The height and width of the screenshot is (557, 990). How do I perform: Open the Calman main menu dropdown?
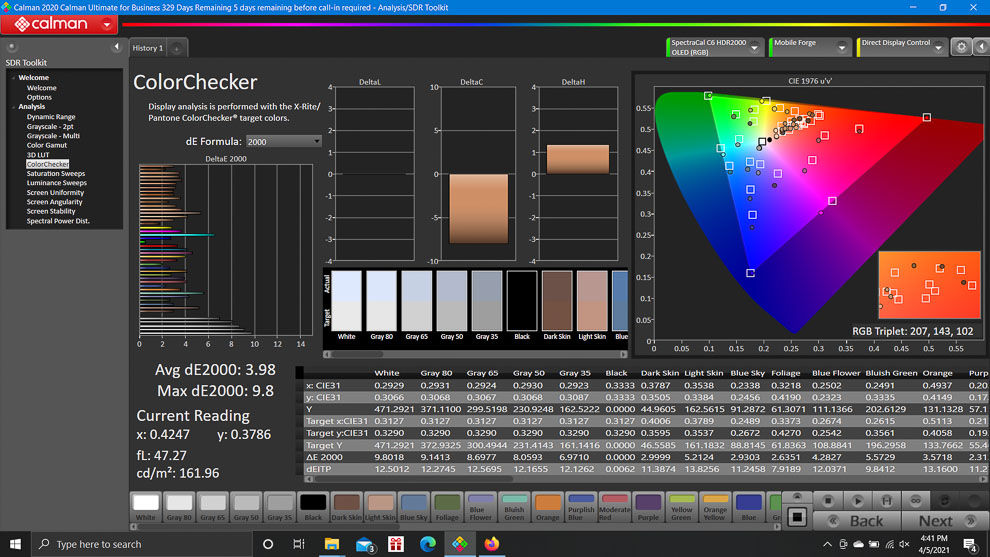tap(106, 25)
